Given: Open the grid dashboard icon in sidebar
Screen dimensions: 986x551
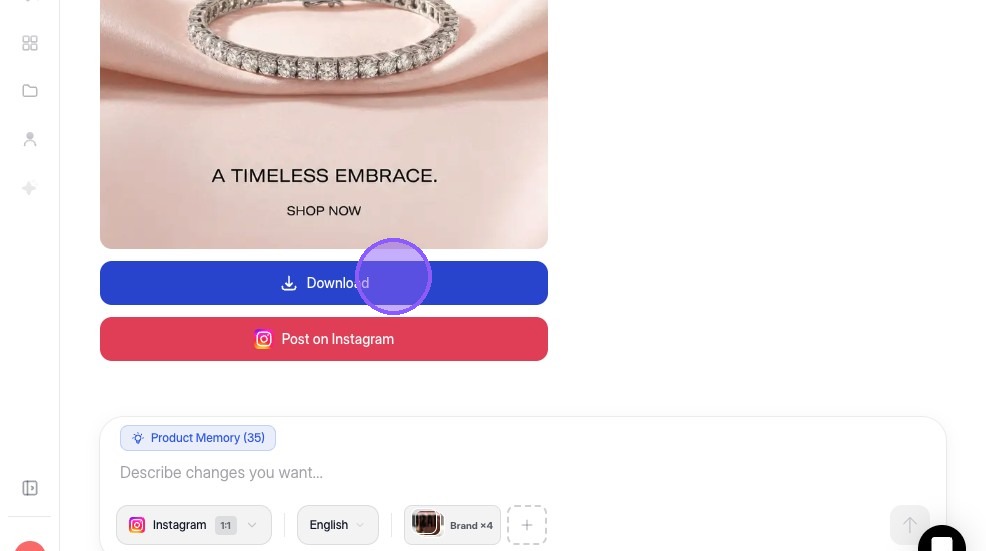Looking at the screenshot, I should coord(30,43).
